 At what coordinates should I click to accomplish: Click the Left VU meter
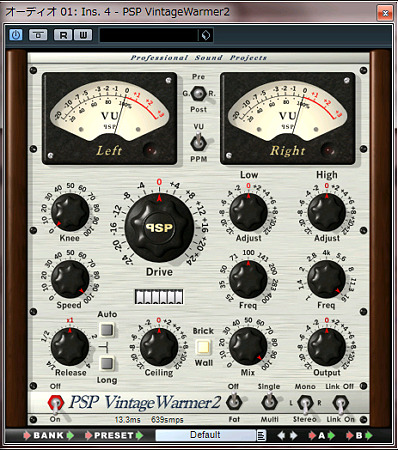[110, 118]
